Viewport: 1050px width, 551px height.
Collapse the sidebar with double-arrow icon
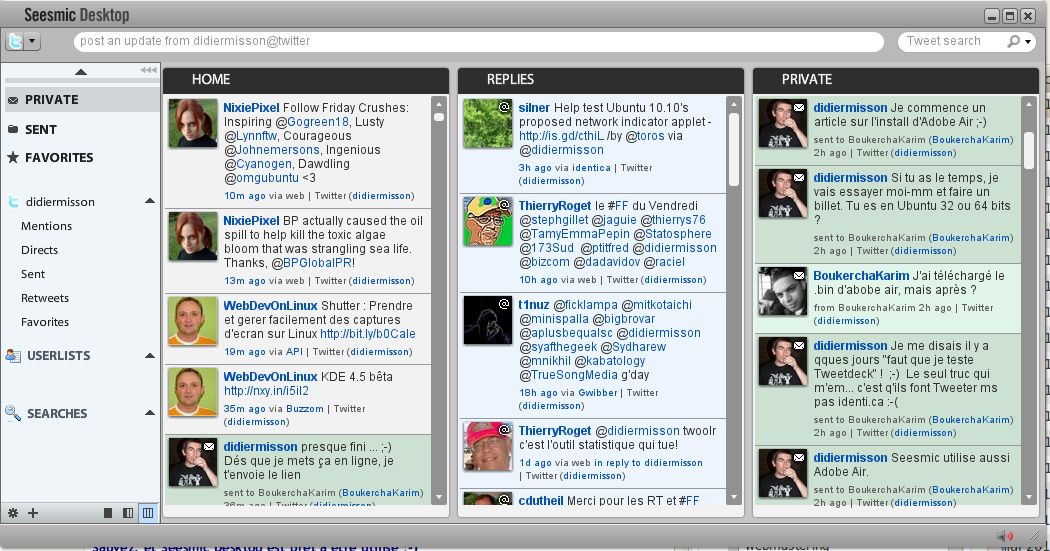point(148,70)
